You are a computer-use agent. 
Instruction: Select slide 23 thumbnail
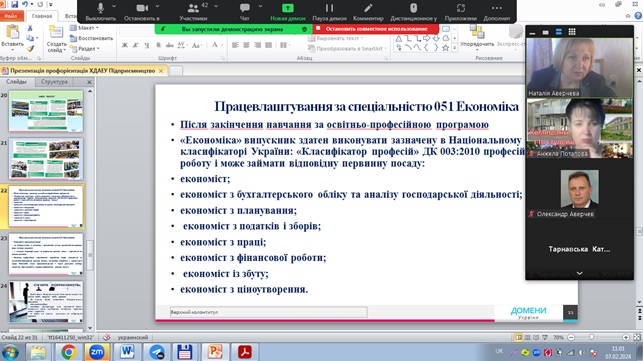point(46,254)
